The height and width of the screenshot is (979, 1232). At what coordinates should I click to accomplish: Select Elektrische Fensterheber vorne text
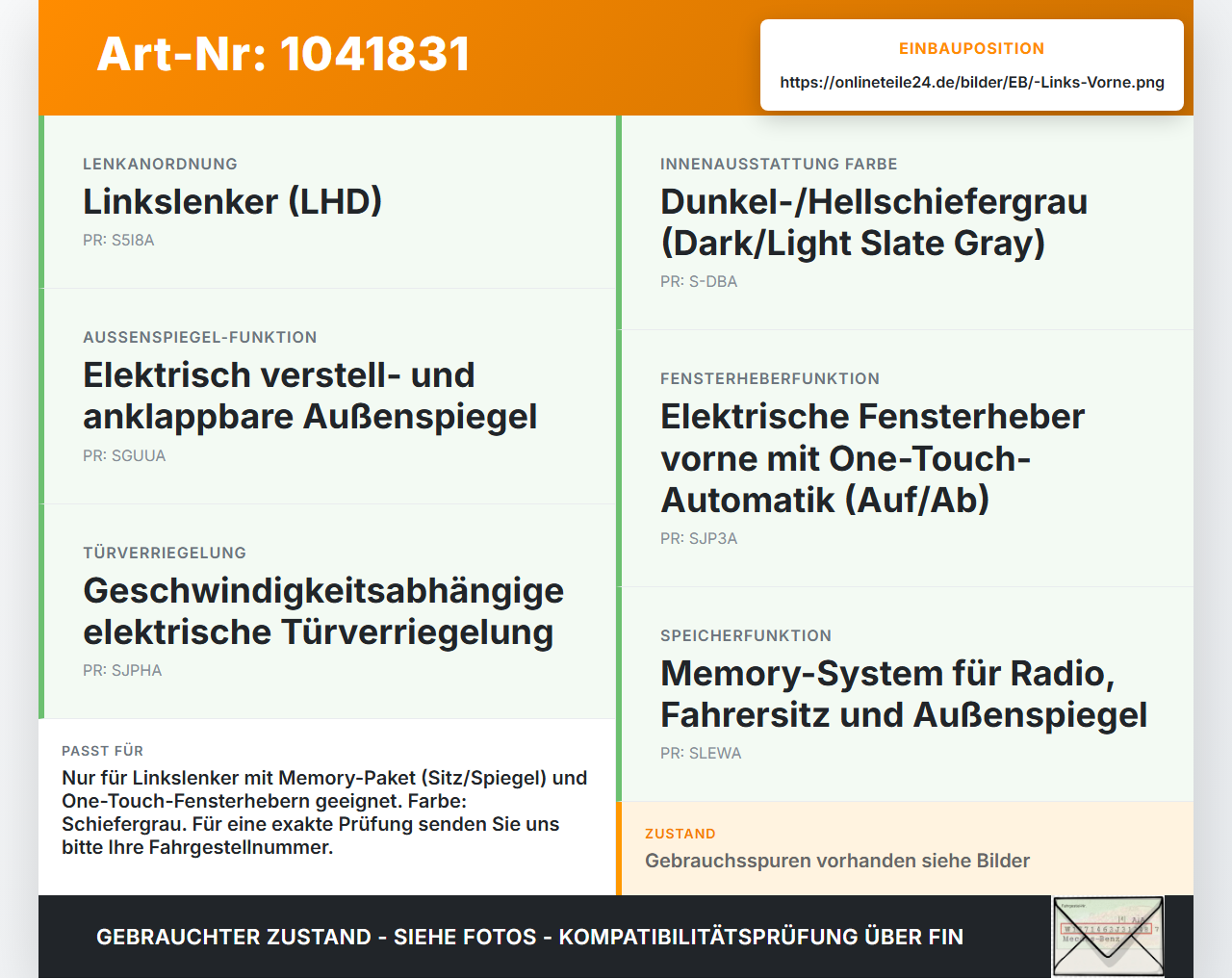pos(872,458)
